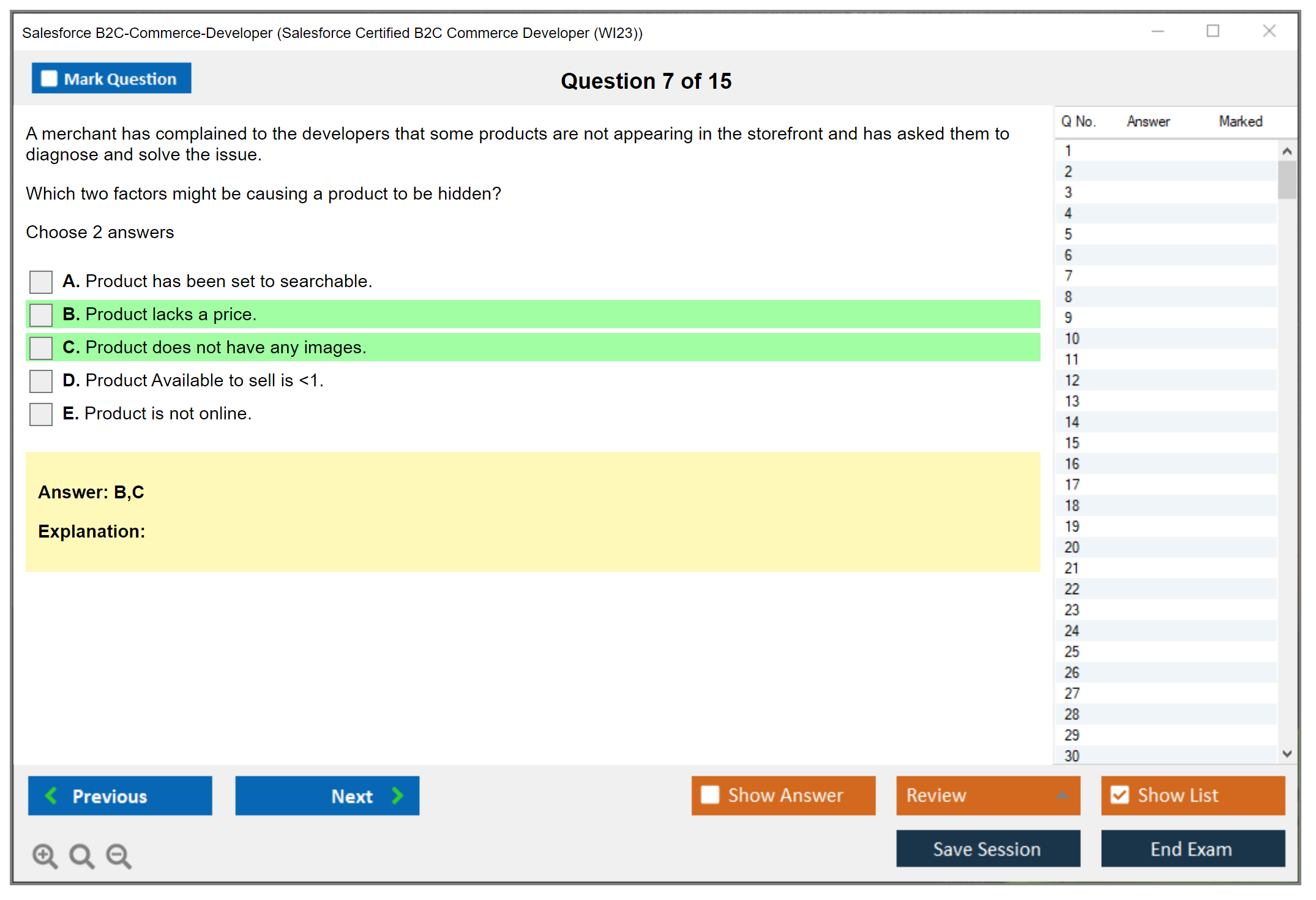Click the reset zoom magnifier icon

tap(81, 855)
